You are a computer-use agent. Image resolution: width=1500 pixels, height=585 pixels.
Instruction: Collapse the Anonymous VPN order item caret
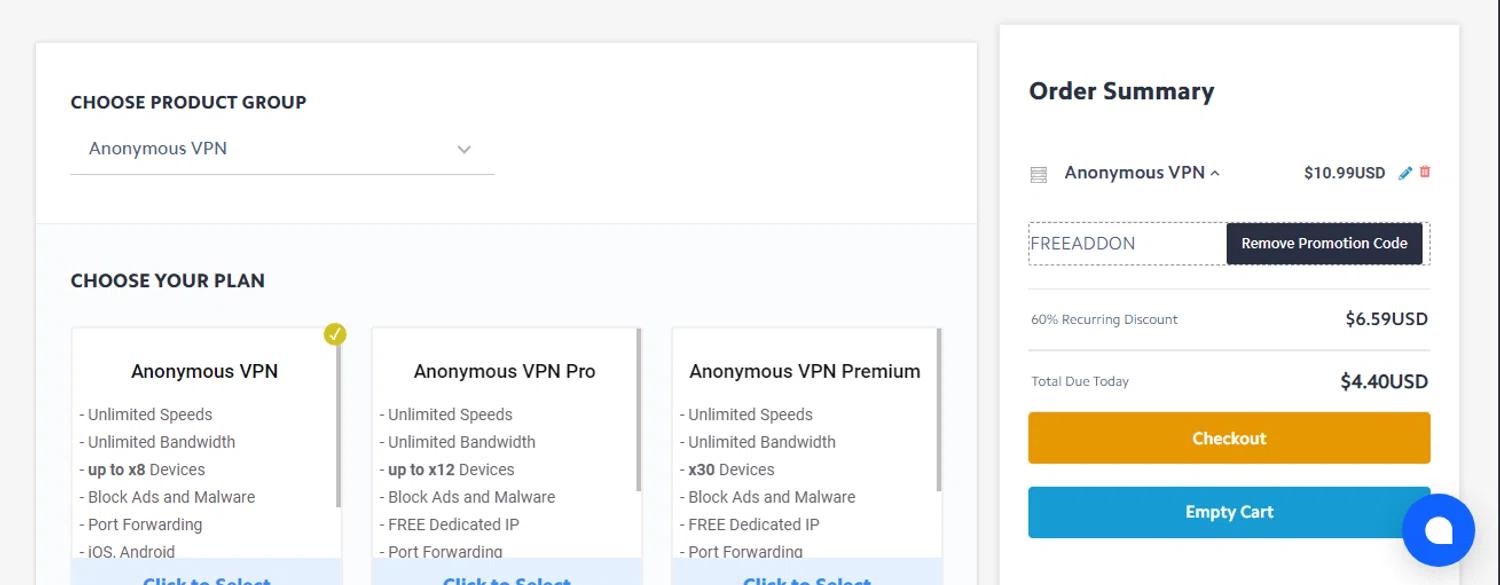1215,173
